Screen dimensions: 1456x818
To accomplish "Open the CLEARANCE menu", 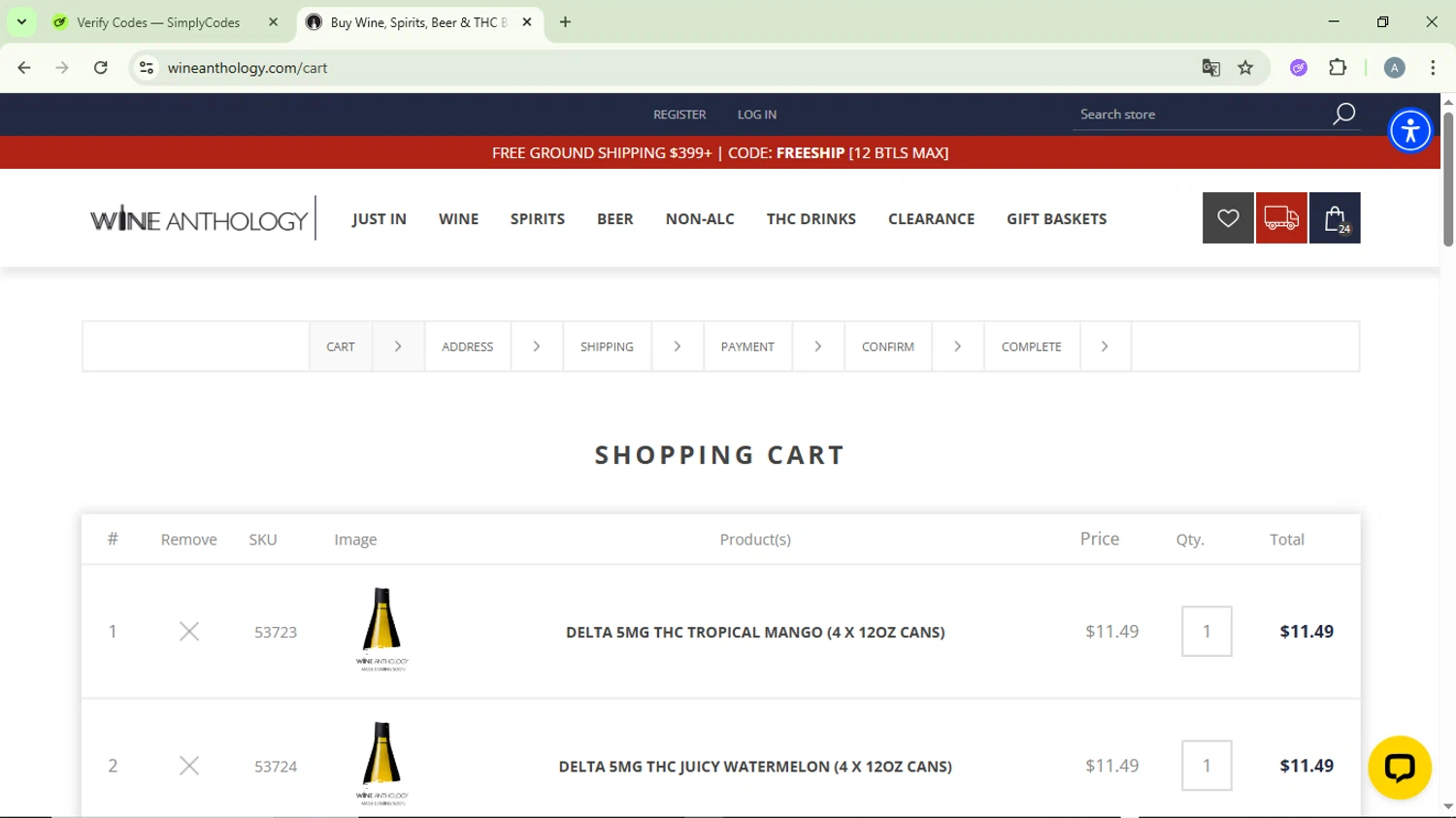I will click(x=932, y=219).
